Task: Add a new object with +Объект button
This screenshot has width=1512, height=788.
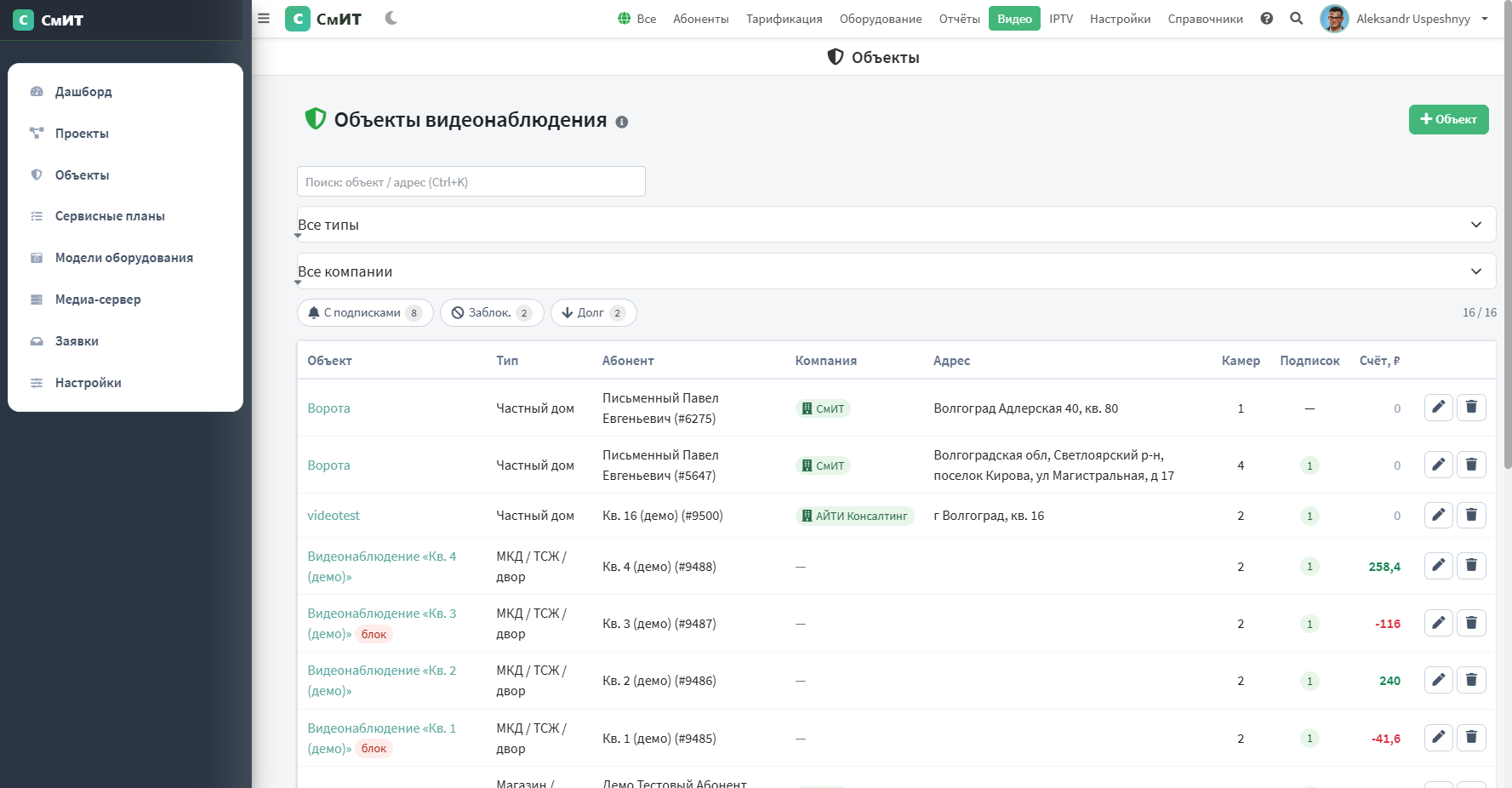Action: [1448, 119]
